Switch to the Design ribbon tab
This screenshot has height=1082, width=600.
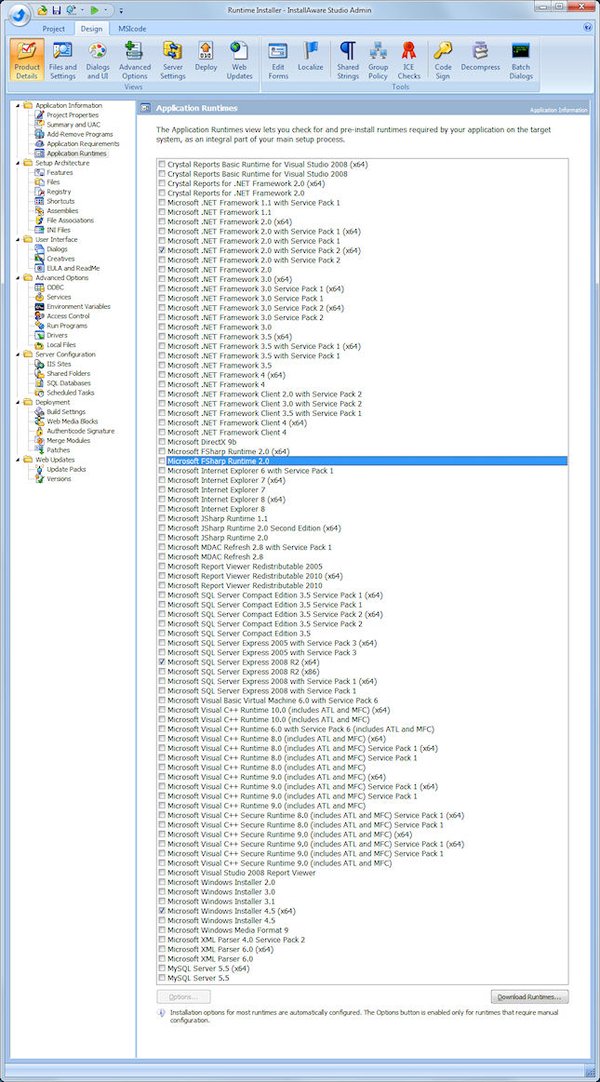coord(91,29)
